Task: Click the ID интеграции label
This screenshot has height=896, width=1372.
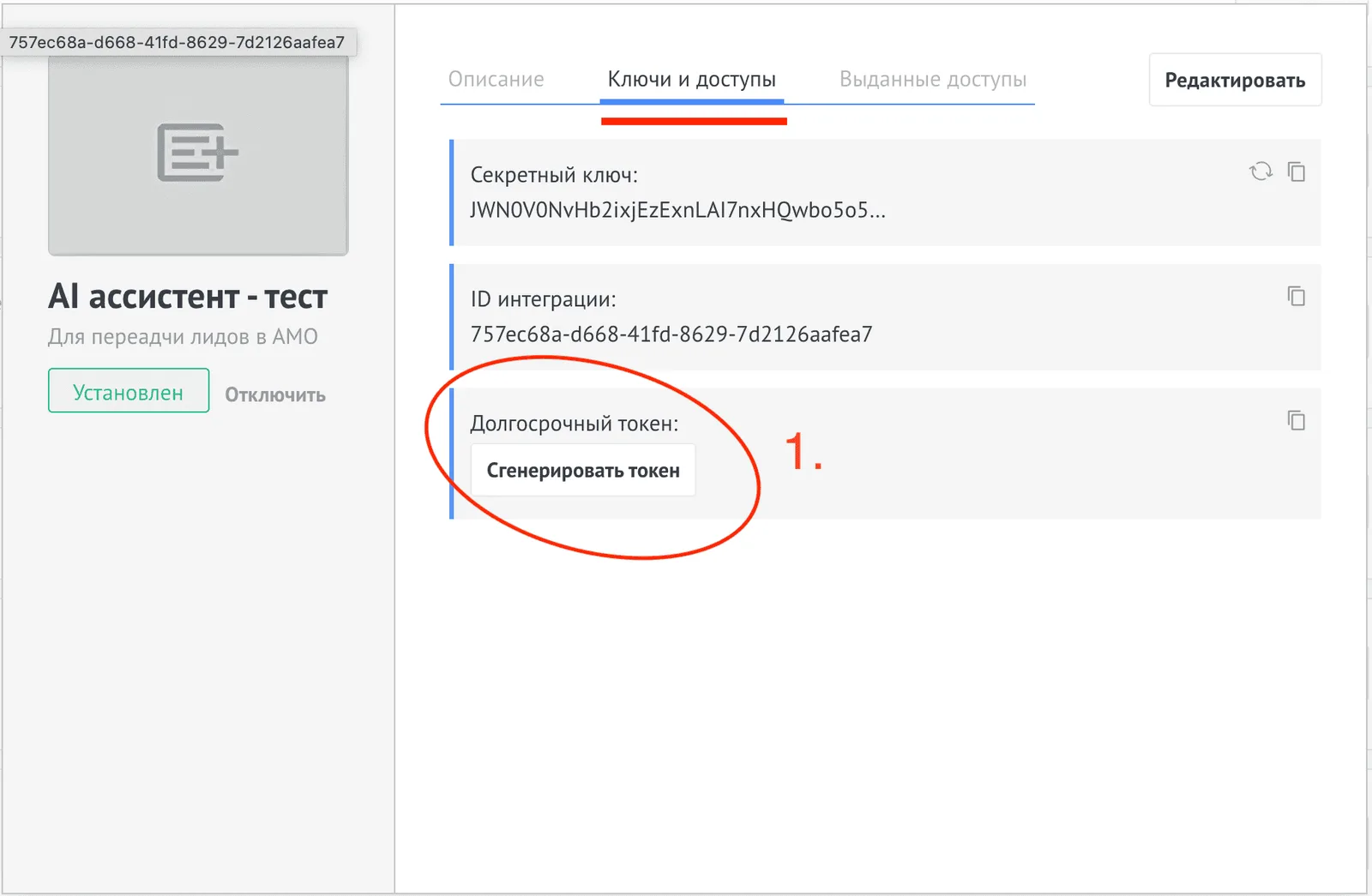Action: point(543,299)
